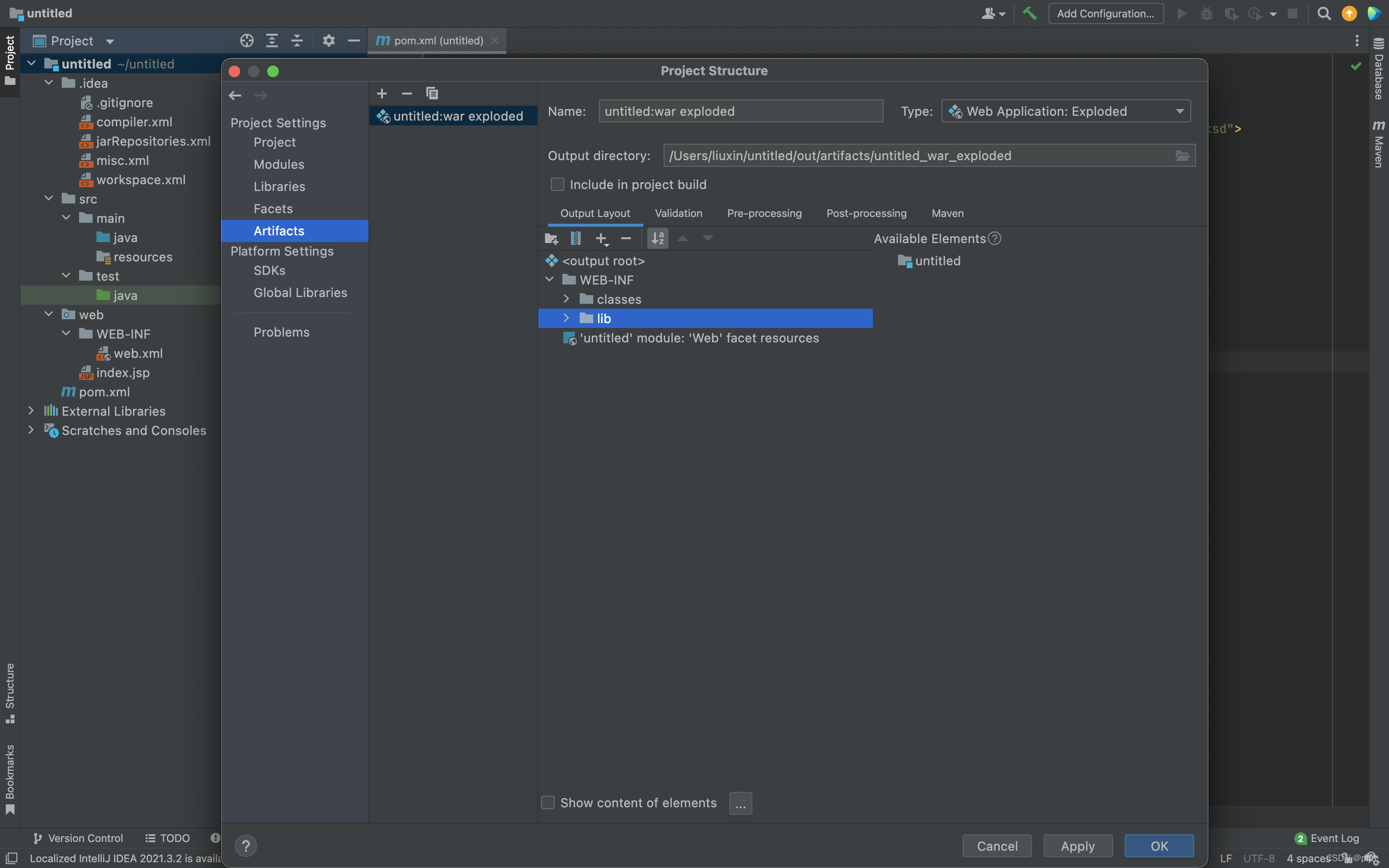Image resolution: width=1389 pixels, height=868 pixels.
Task: Click the add artifact icon (+)
Action: pyautogui.click(x=382, y=93)
